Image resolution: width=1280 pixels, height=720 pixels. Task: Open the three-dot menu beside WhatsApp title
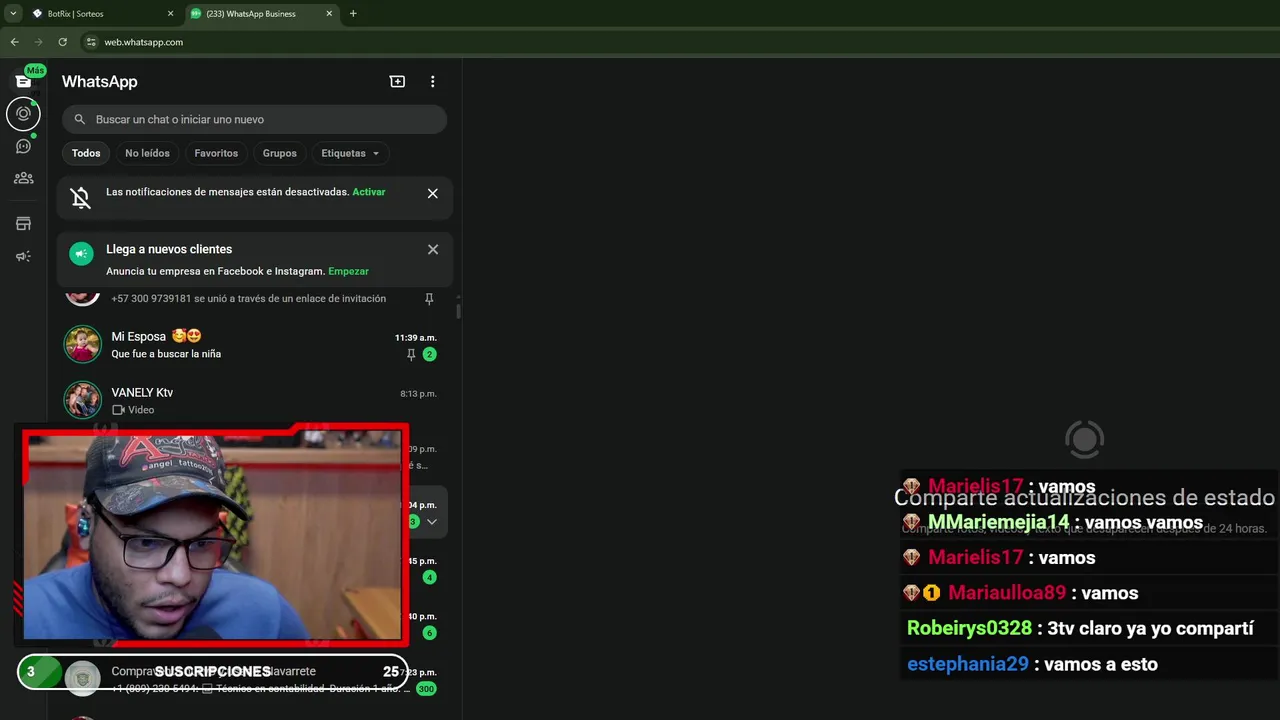tap(432, 81)
